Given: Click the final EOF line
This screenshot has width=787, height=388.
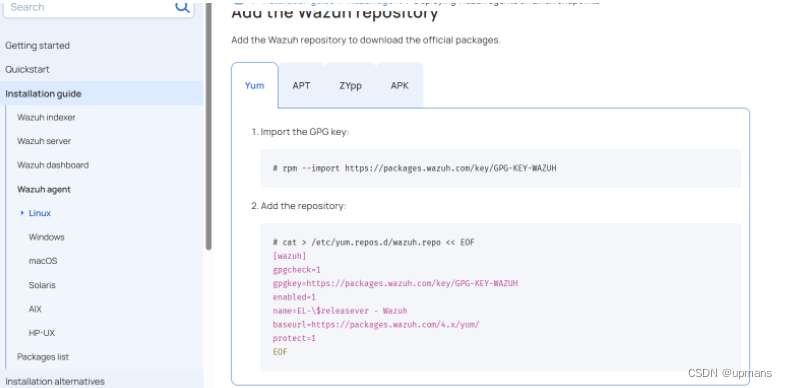Looking at the screenshot, I should click(x=280, y=352).
